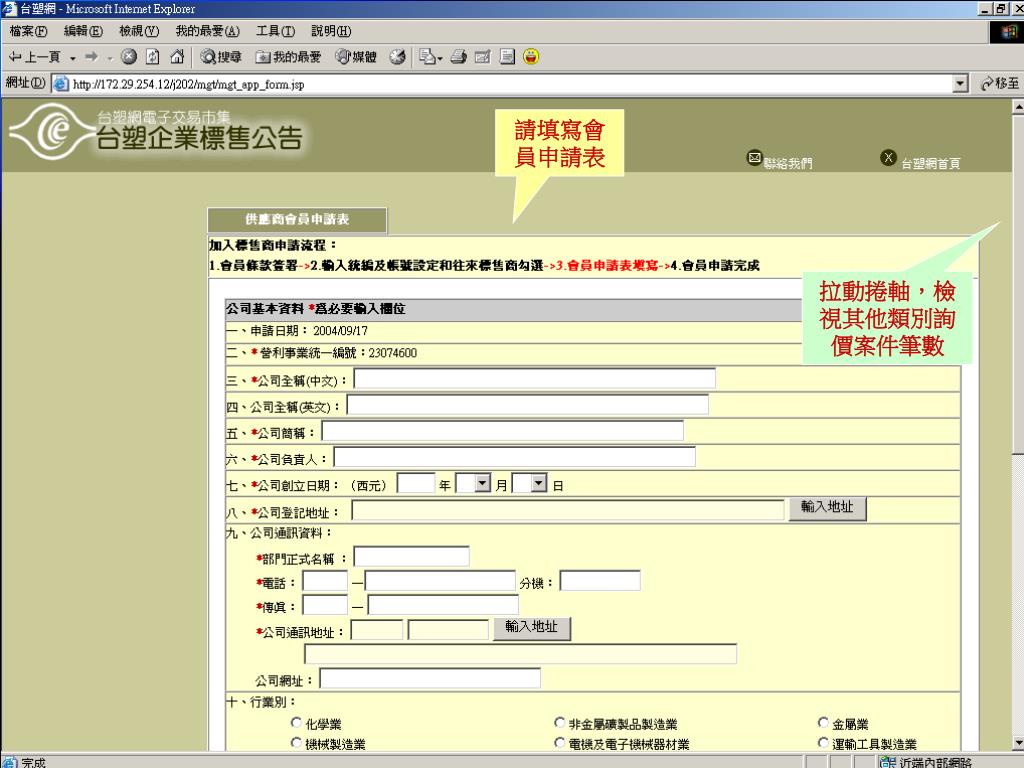The image size is (1024, 768).
Task: Click the 分機 extension input field
Action: [x=600, y=581]
